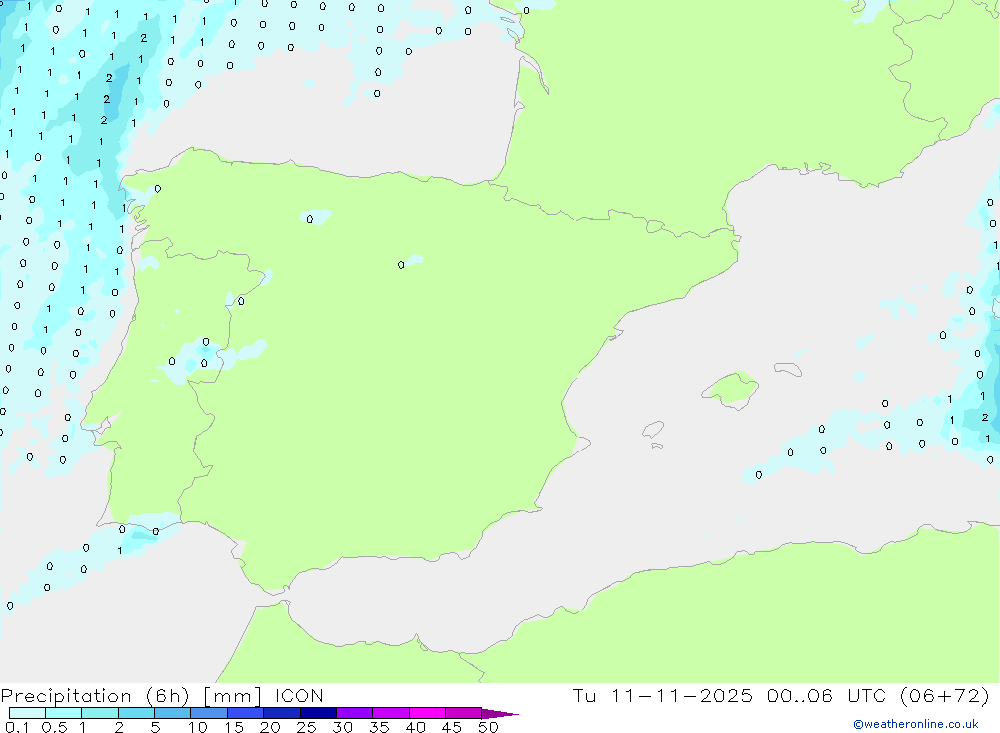Viewport: 1000px width, 733px height.
Task: Click the legend scale label "30"
Action: pyautogui.click(x=342, y=727)
